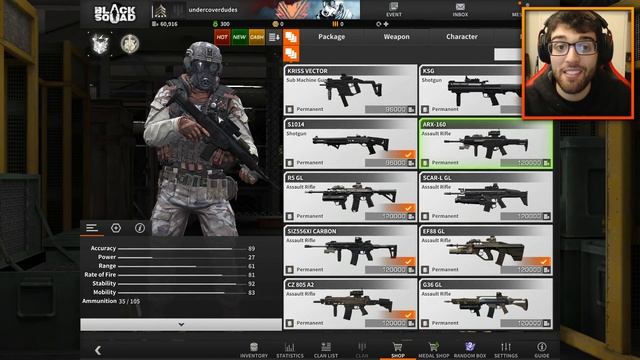
Task: Click the G36 GL Permanent checkbox
Action: pos(425,323)
